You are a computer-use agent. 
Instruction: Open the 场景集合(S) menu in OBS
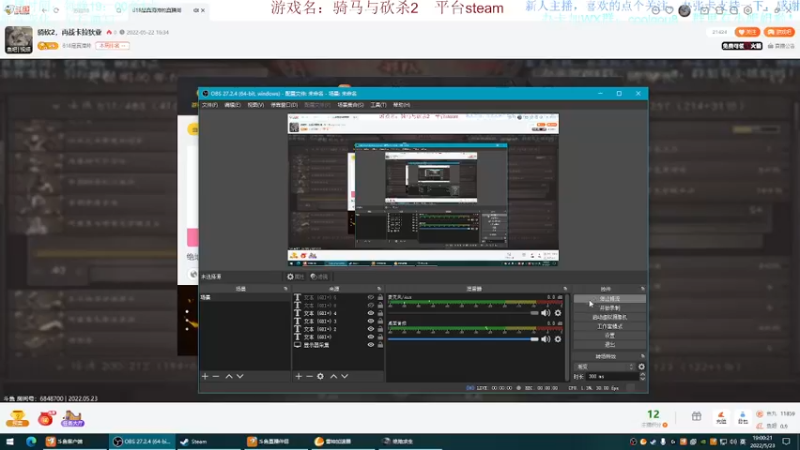point(351,105)
